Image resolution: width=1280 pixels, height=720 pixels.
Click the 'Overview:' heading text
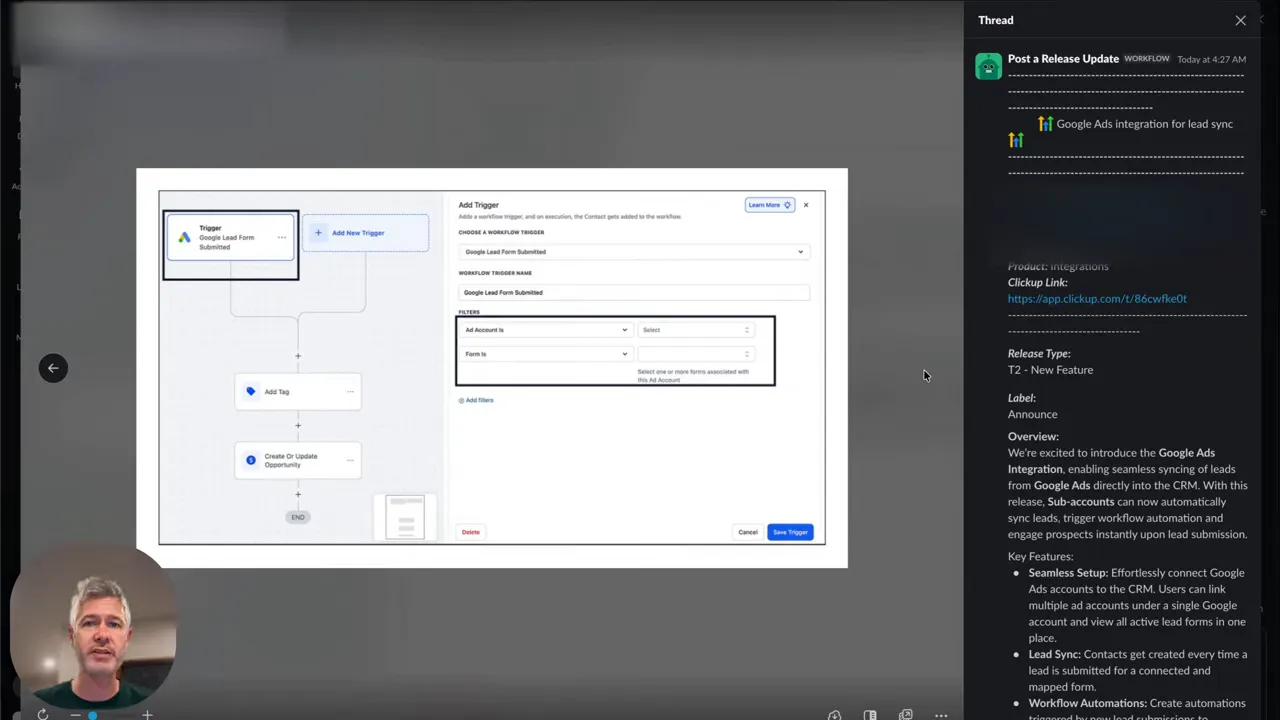click(1033, 436)
